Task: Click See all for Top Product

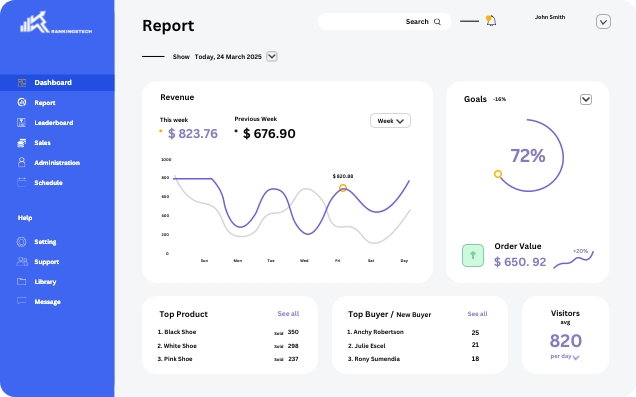Action: coord(288,313)
